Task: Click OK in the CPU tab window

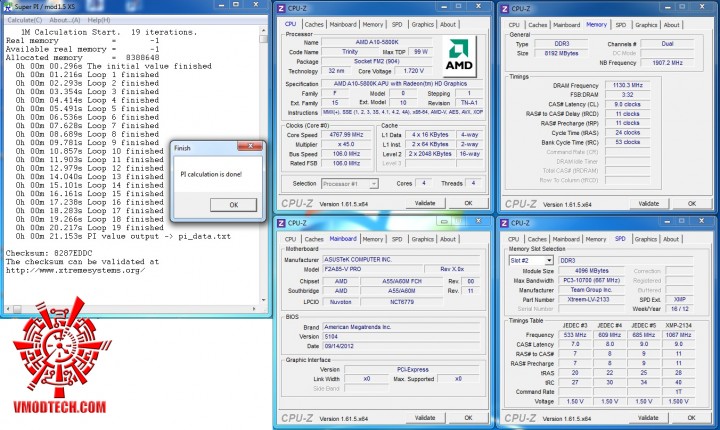Action: pyautogui.click(x=468, y=203)
